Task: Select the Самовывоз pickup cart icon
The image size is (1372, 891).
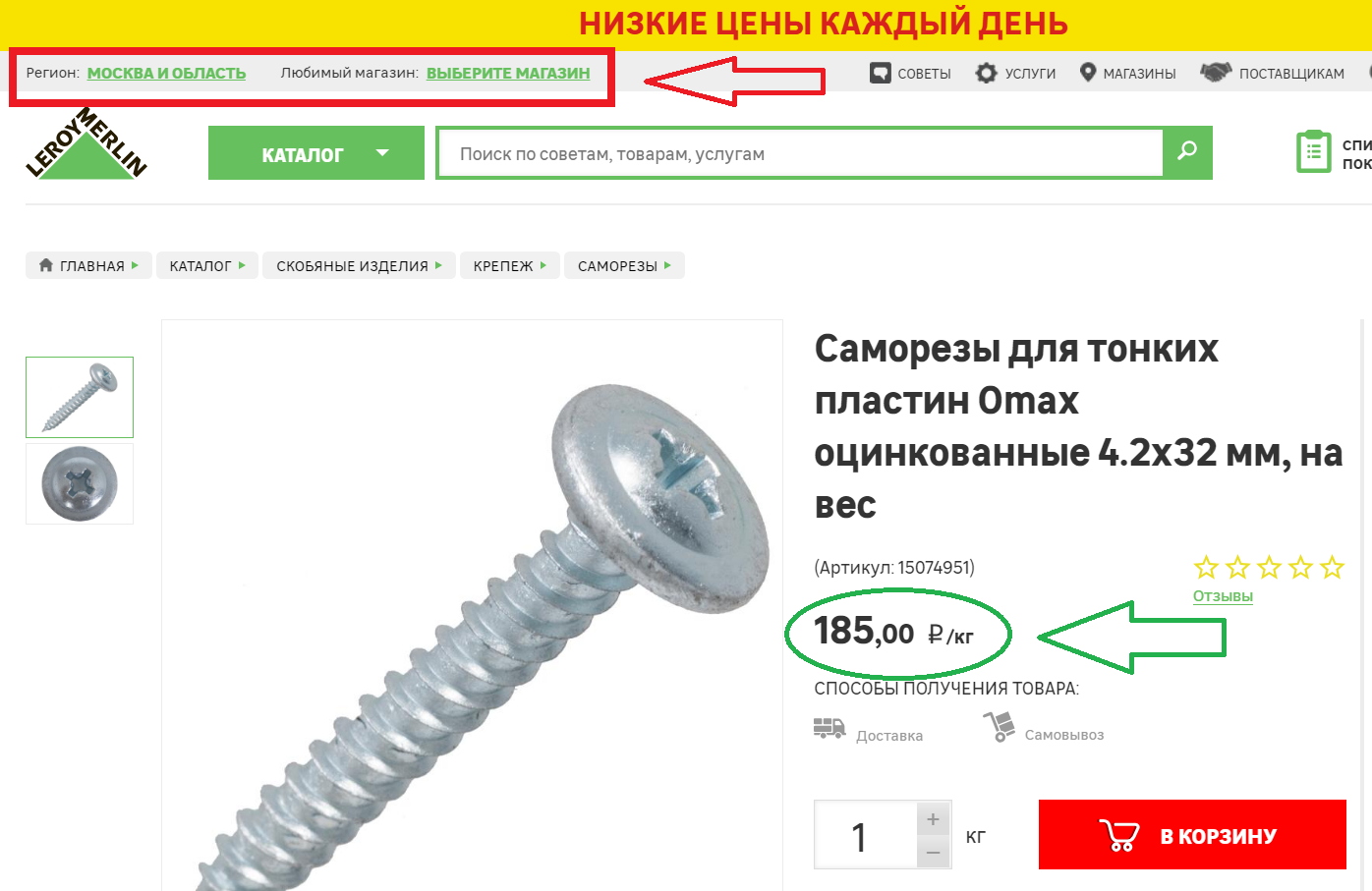Action: tap(999, 727)
